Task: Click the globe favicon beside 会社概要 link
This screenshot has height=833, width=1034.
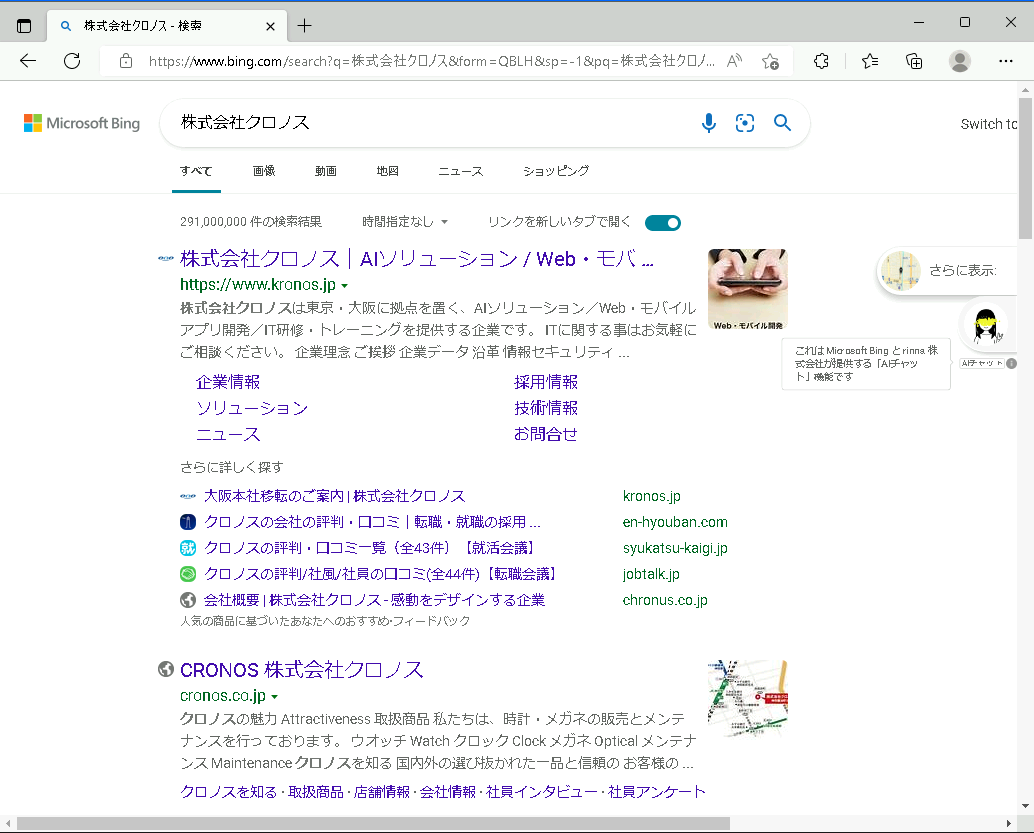Action: (x=188, y=600)
